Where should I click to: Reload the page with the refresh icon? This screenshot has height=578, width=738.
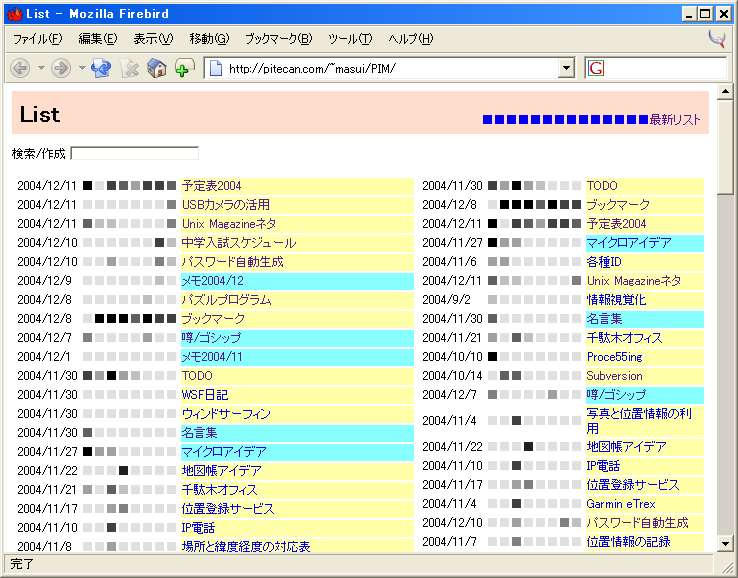101,69
